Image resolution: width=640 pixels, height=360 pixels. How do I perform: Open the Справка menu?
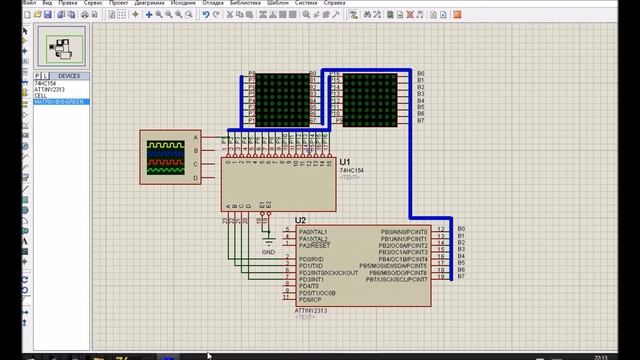334,3
